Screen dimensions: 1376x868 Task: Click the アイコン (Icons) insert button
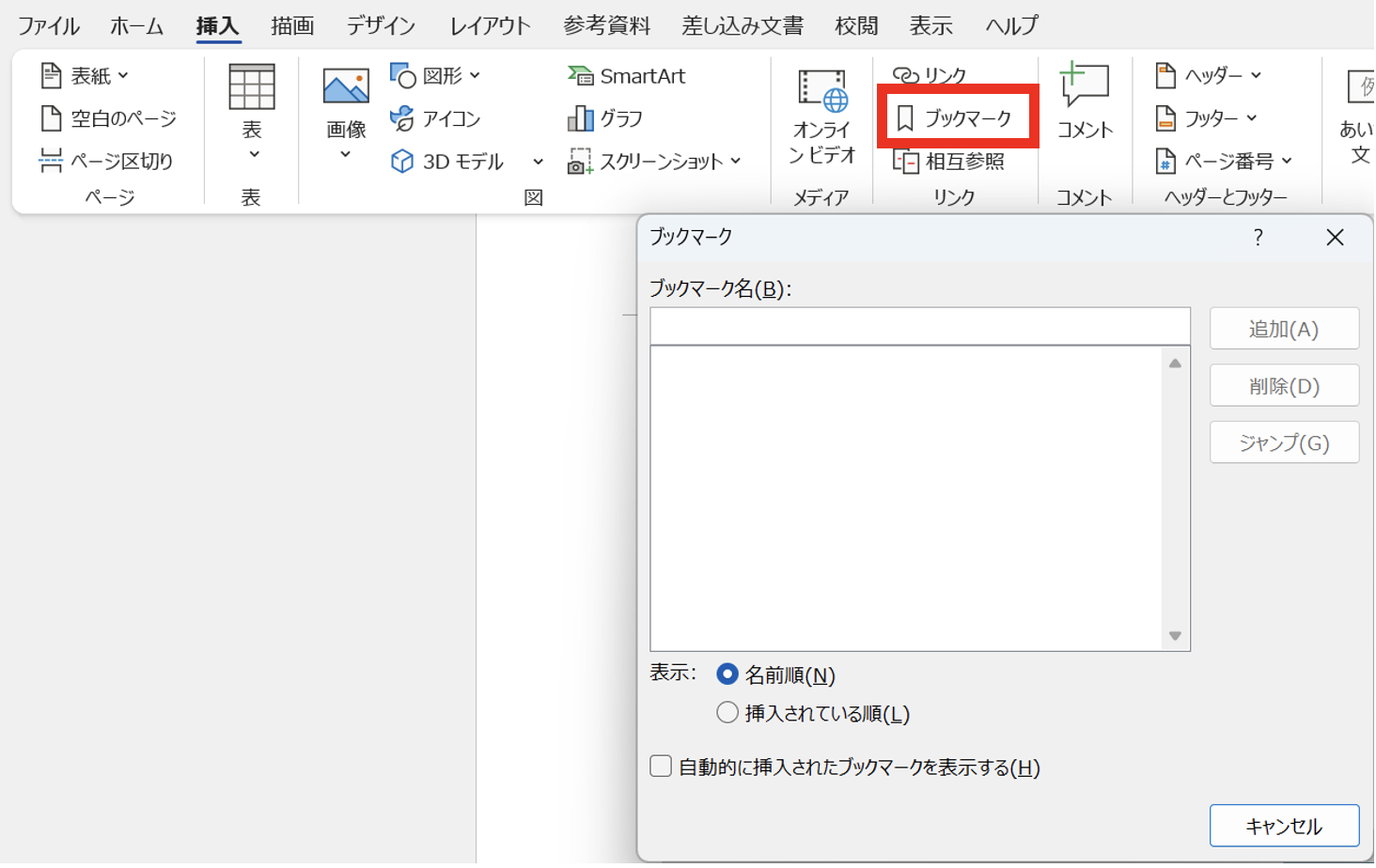(436, 118)
